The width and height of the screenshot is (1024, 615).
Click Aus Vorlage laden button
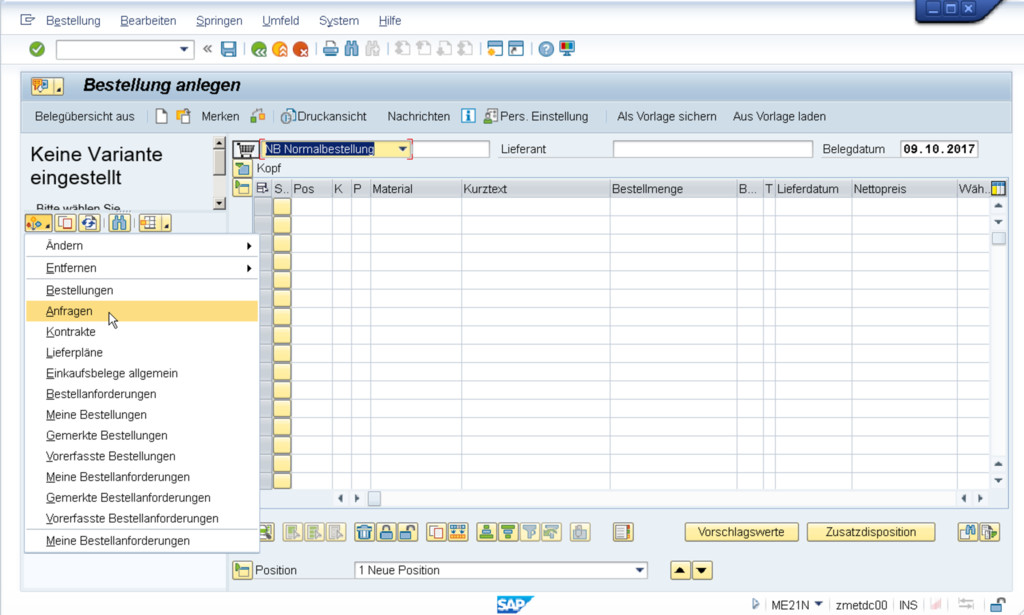(779, 116)
